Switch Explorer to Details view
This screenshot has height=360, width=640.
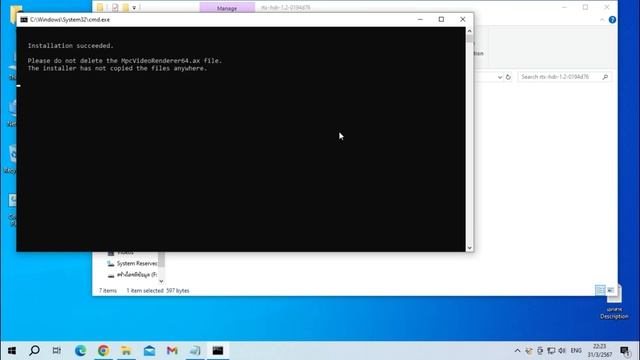(600, 290)
